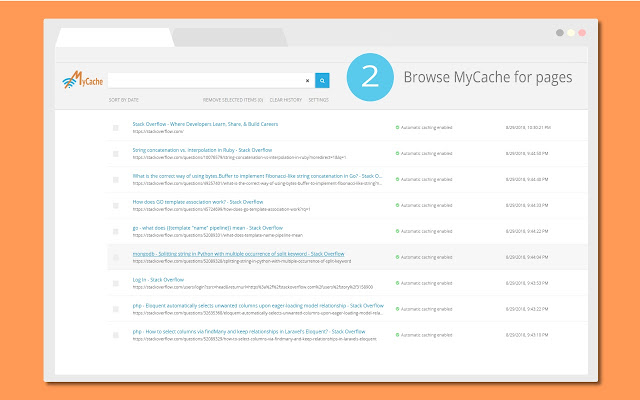The height and width of the screenshot is (400, 640).
Task: Click the Clear History button
Action: [x=286, y=100]
